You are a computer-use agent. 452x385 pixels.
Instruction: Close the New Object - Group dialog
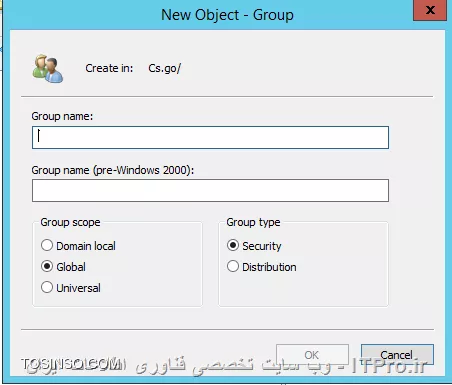tap(430, 10)
